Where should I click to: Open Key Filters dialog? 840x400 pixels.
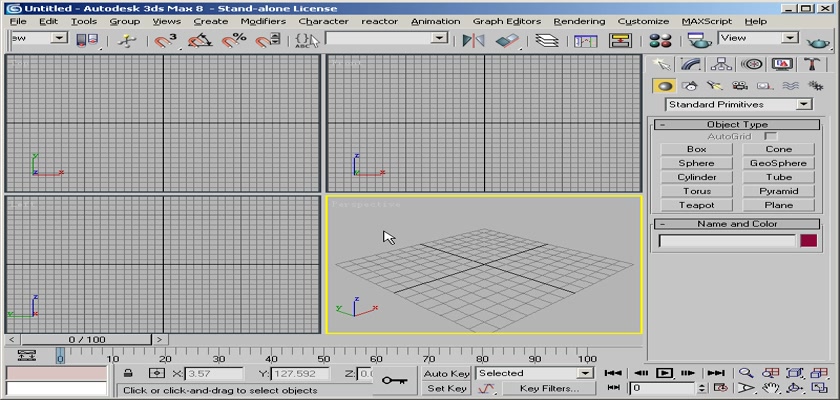(549, 389)
